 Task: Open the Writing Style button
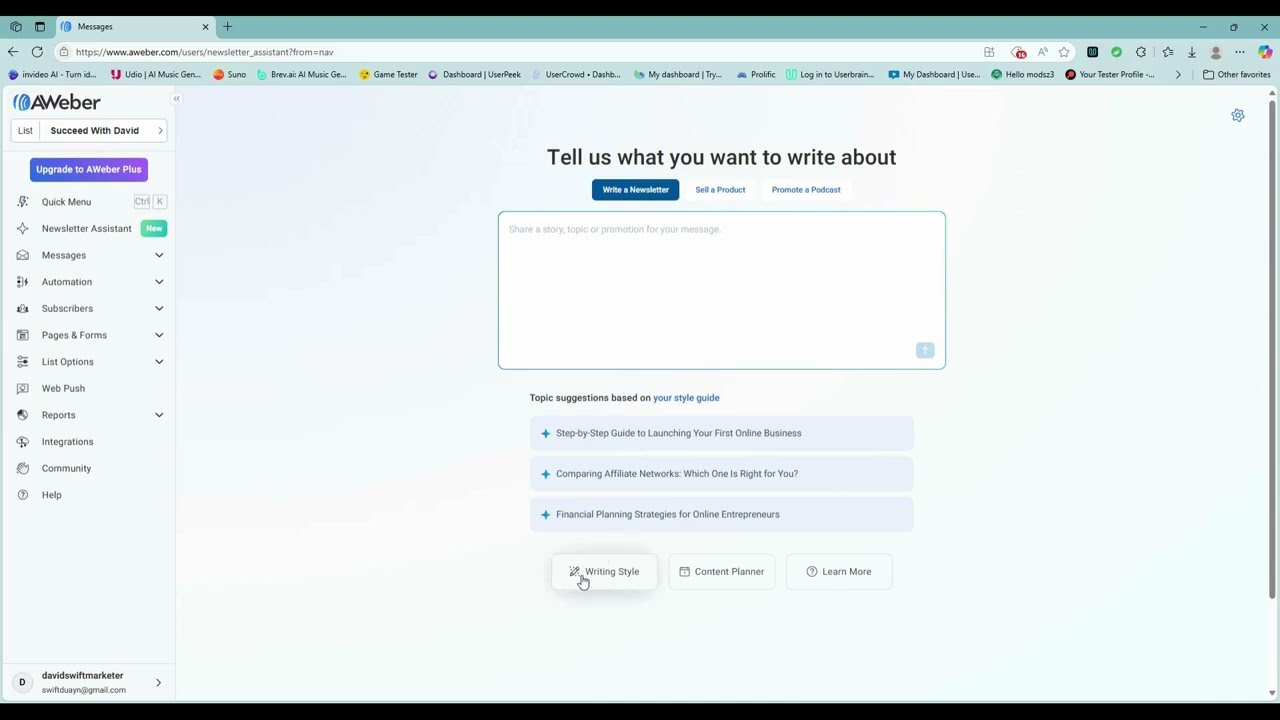(604, 572)
